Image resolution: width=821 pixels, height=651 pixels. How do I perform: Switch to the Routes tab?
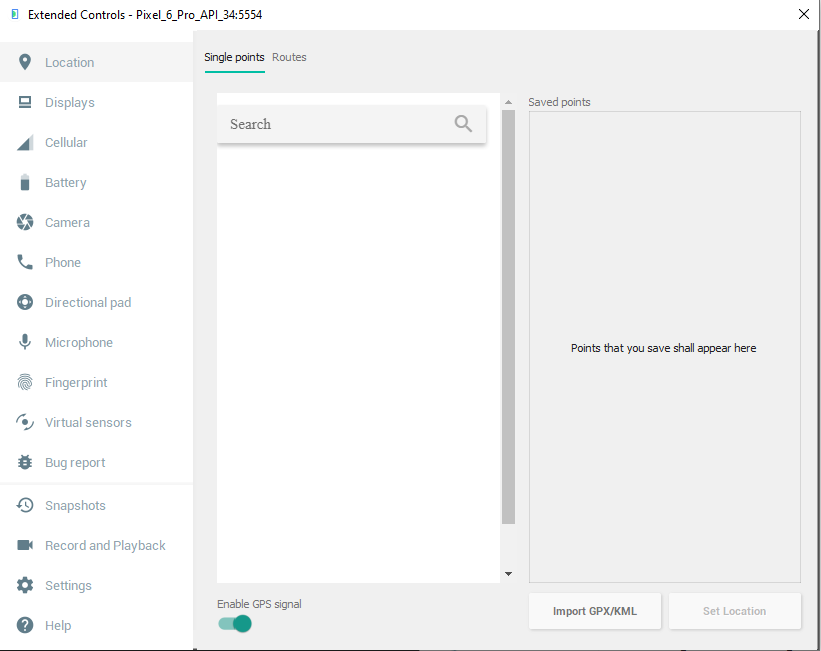[x=289, y=57]
